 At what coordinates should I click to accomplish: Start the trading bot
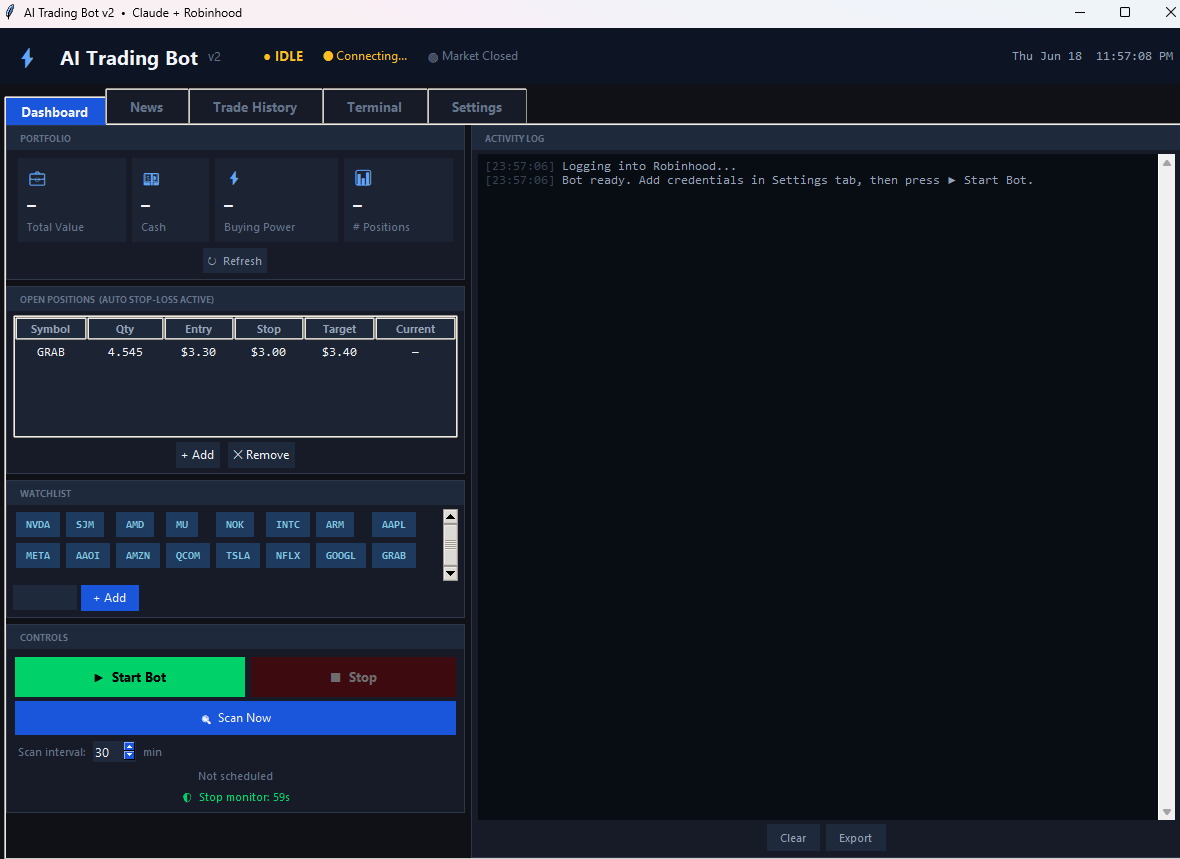(130, 677)
